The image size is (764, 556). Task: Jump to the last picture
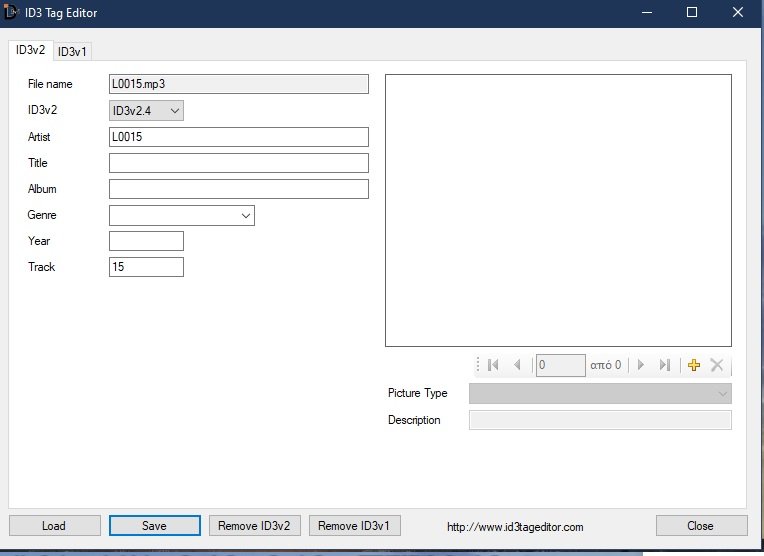coord(665,366)
